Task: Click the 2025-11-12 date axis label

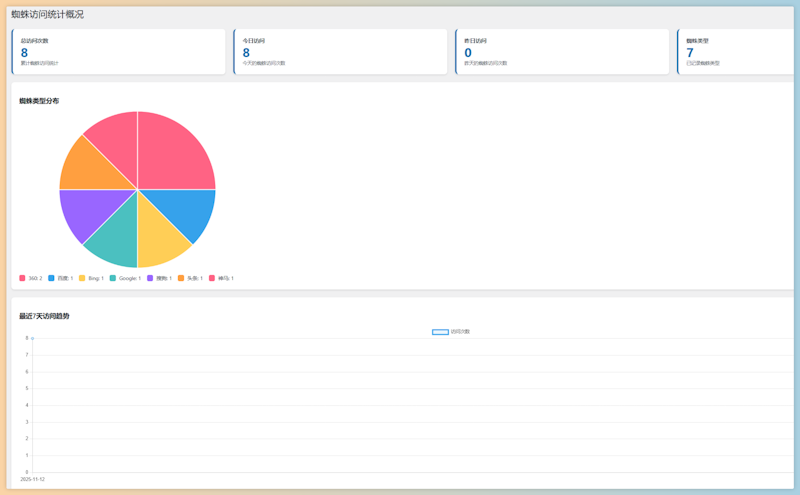Action: [x=33, y=479]
